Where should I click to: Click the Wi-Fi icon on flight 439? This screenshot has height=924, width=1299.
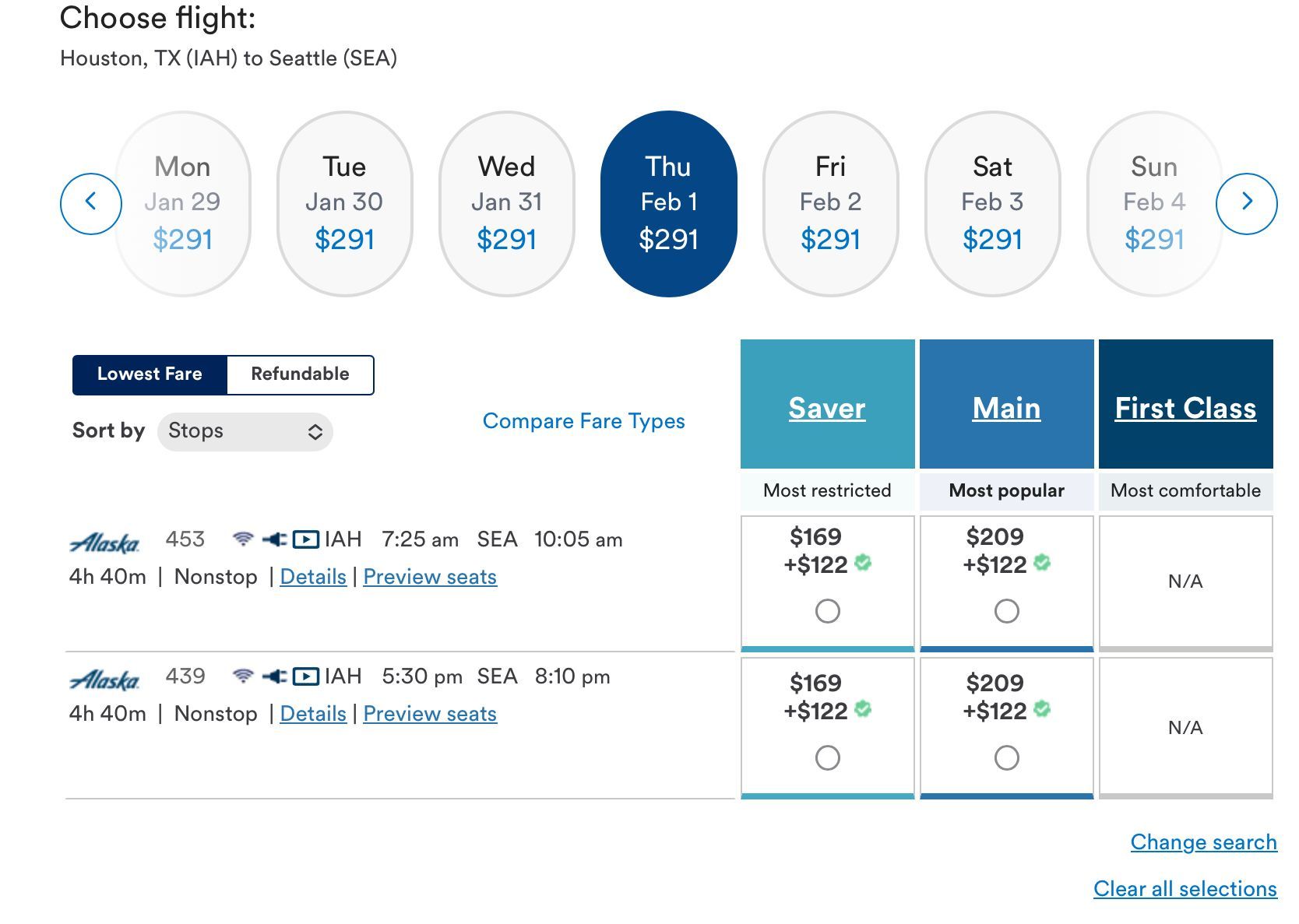coord(243,676)
